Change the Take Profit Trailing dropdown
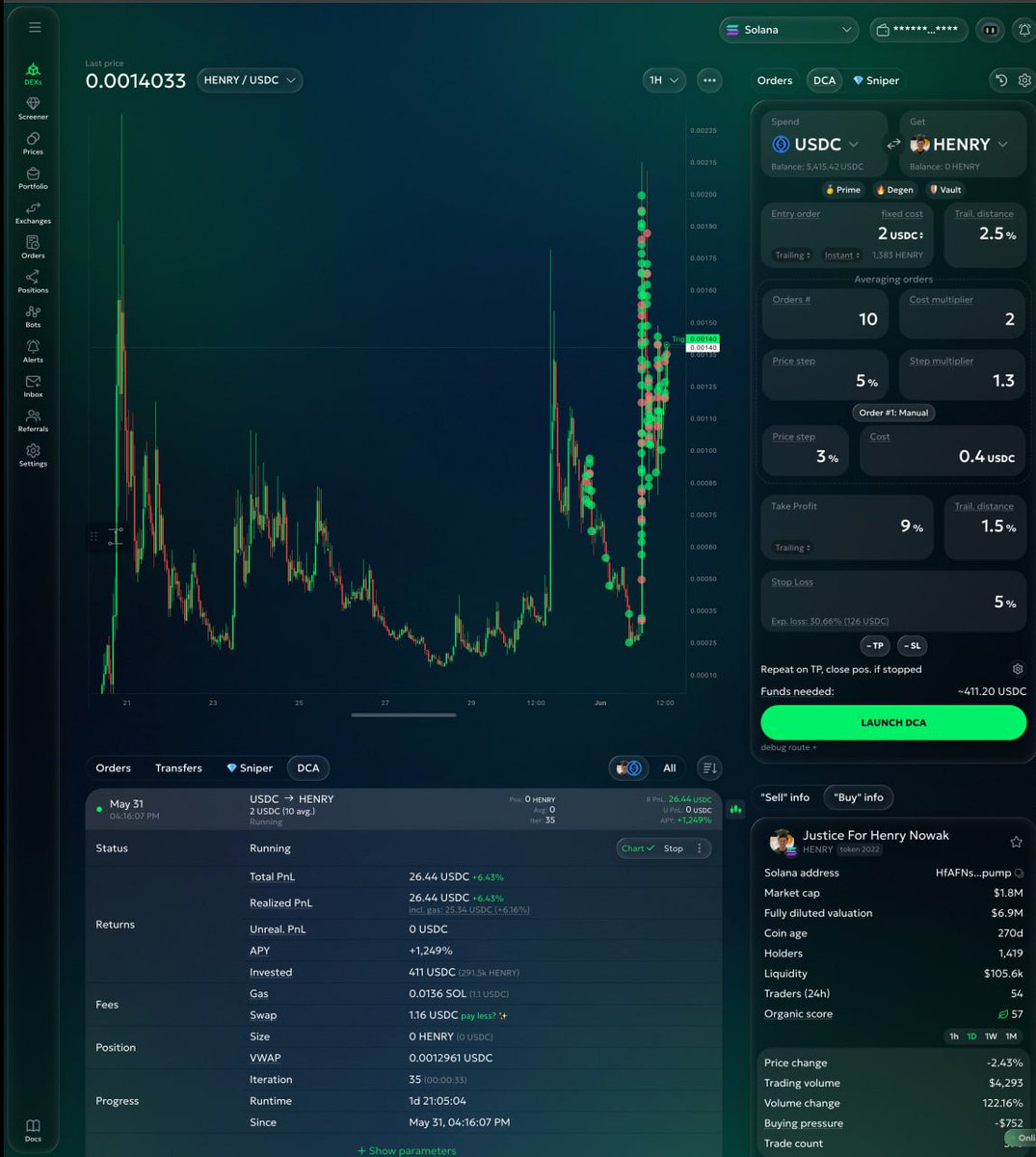 click(793, 548)
